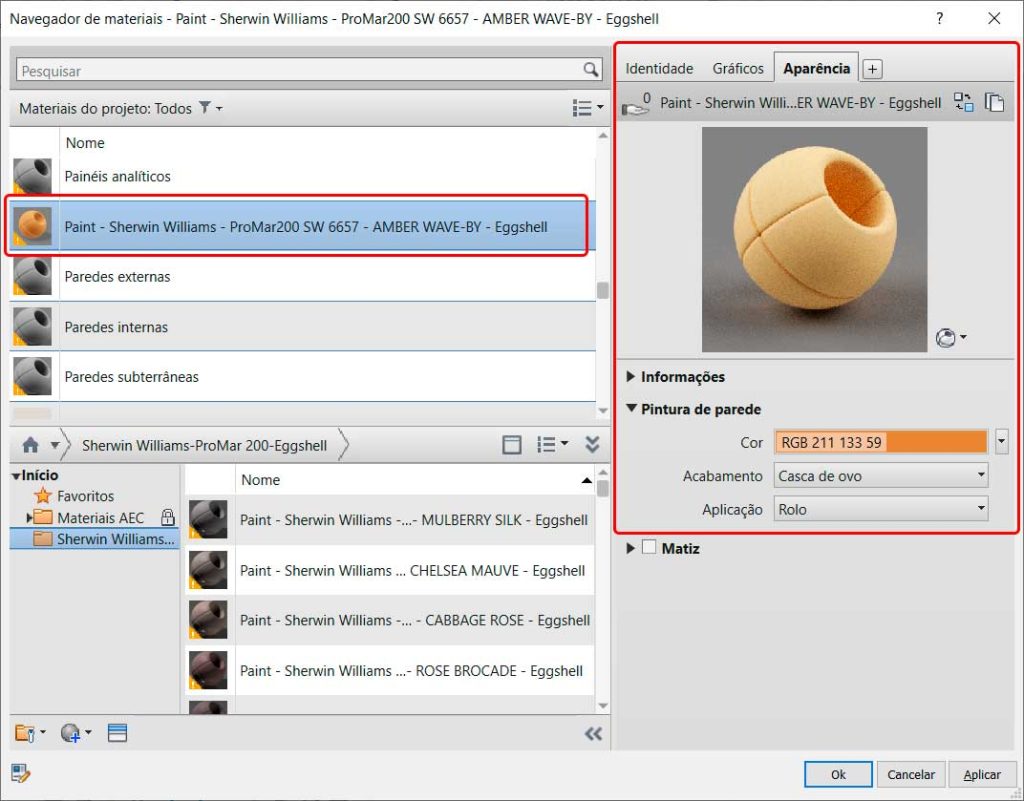
Task: Switch to the Gráficos tab
Action: (738, 69)
